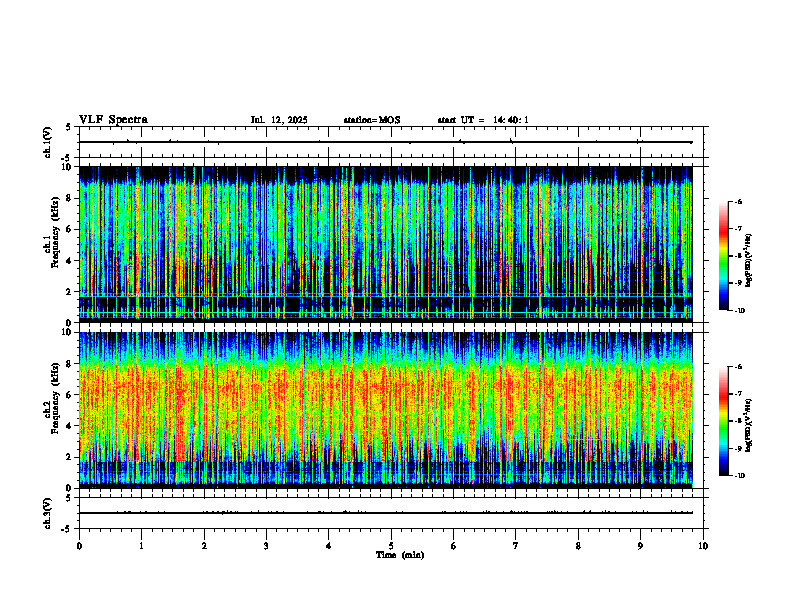Click the -6 label on ch.1 colorbar
Screen dimensions: 792x612
pyautogui.click(x=738, y=201)
